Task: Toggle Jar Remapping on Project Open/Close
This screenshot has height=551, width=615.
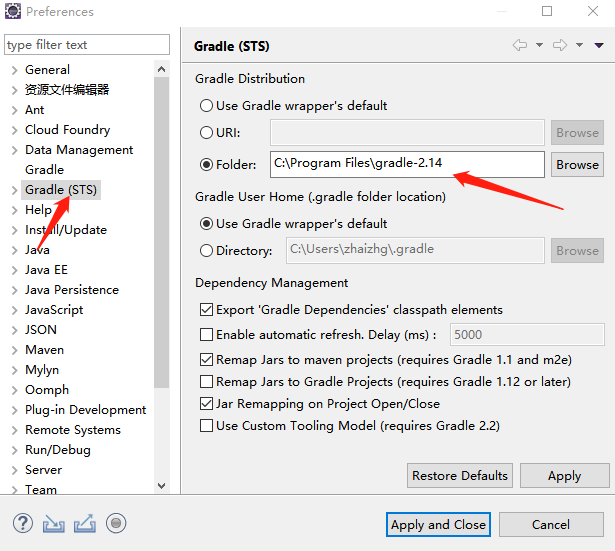Action: [x=206, y=404]
